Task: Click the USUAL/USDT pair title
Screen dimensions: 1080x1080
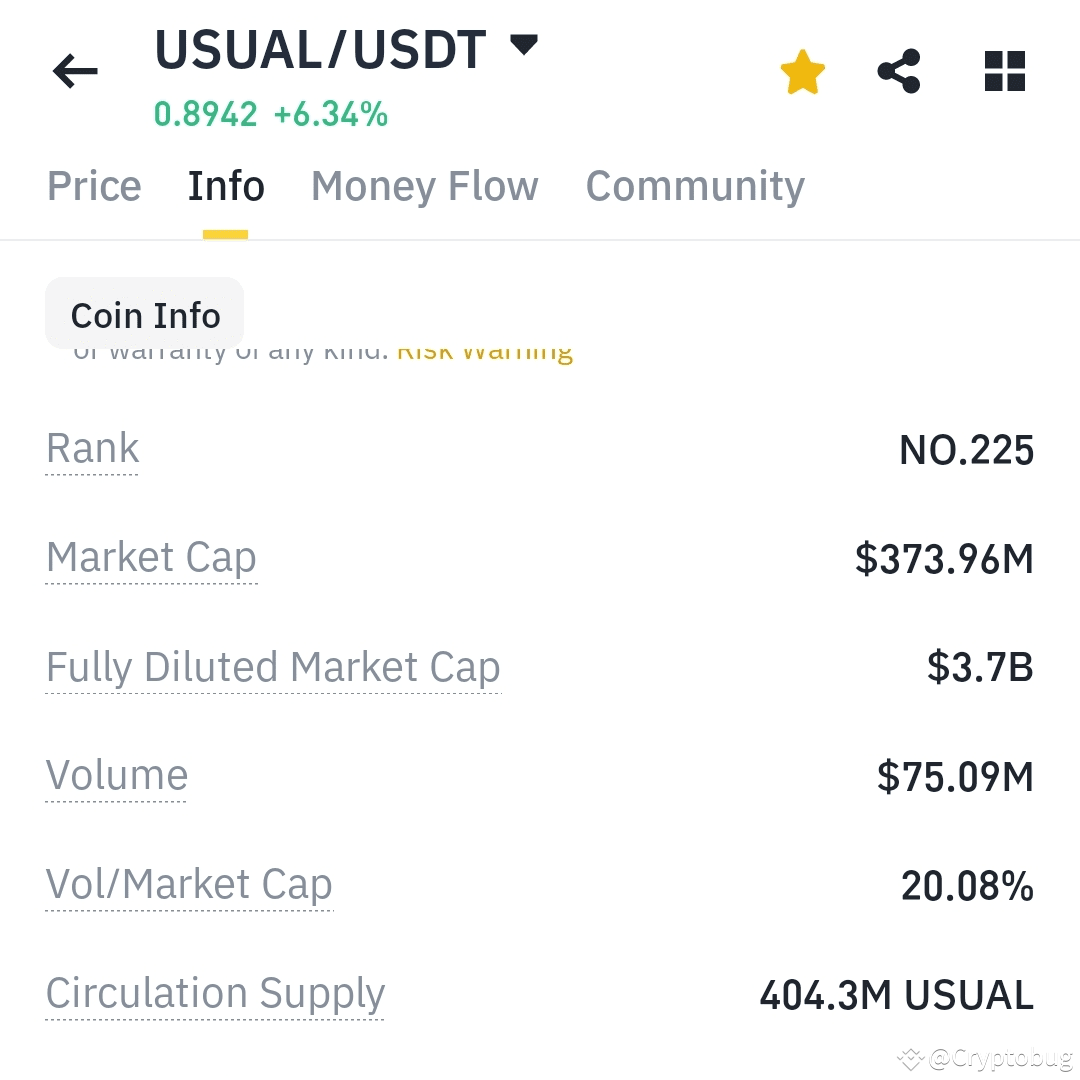Action: [320, 50]
